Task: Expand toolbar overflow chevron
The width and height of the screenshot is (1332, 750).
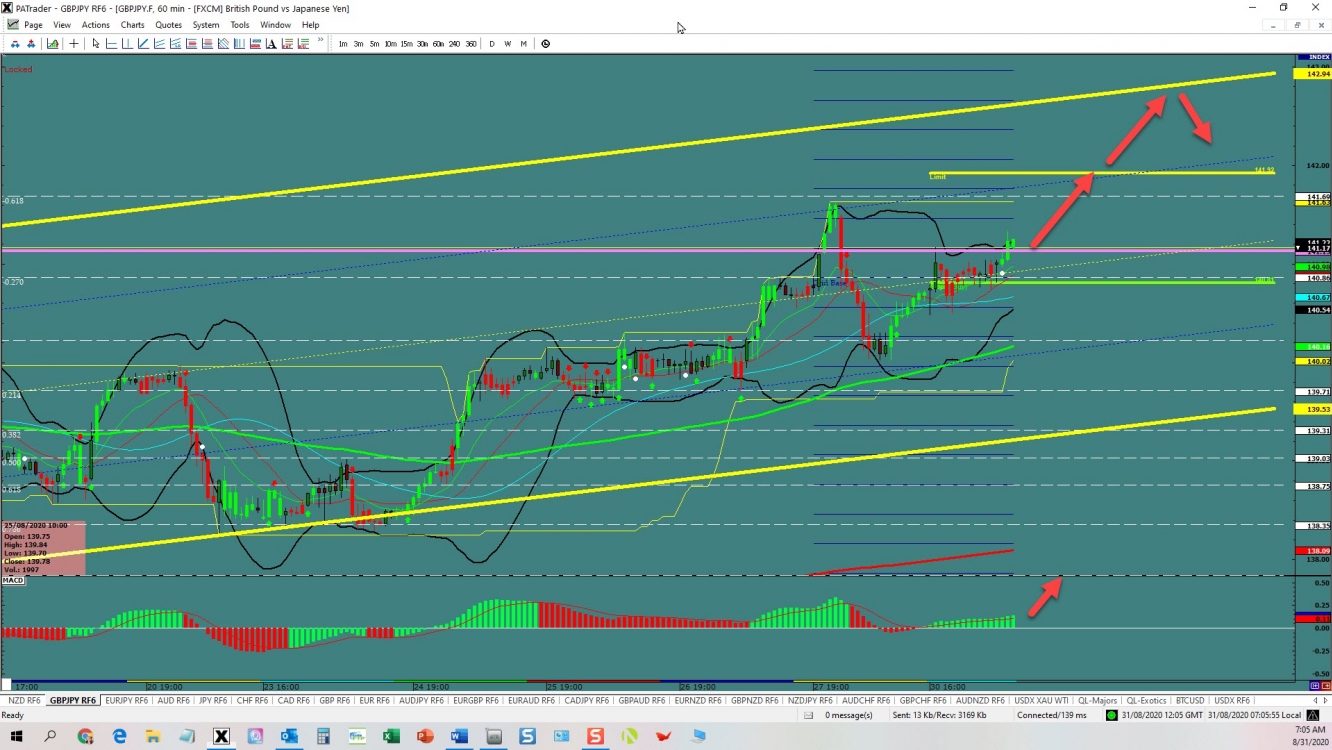Action: [320, 41]
